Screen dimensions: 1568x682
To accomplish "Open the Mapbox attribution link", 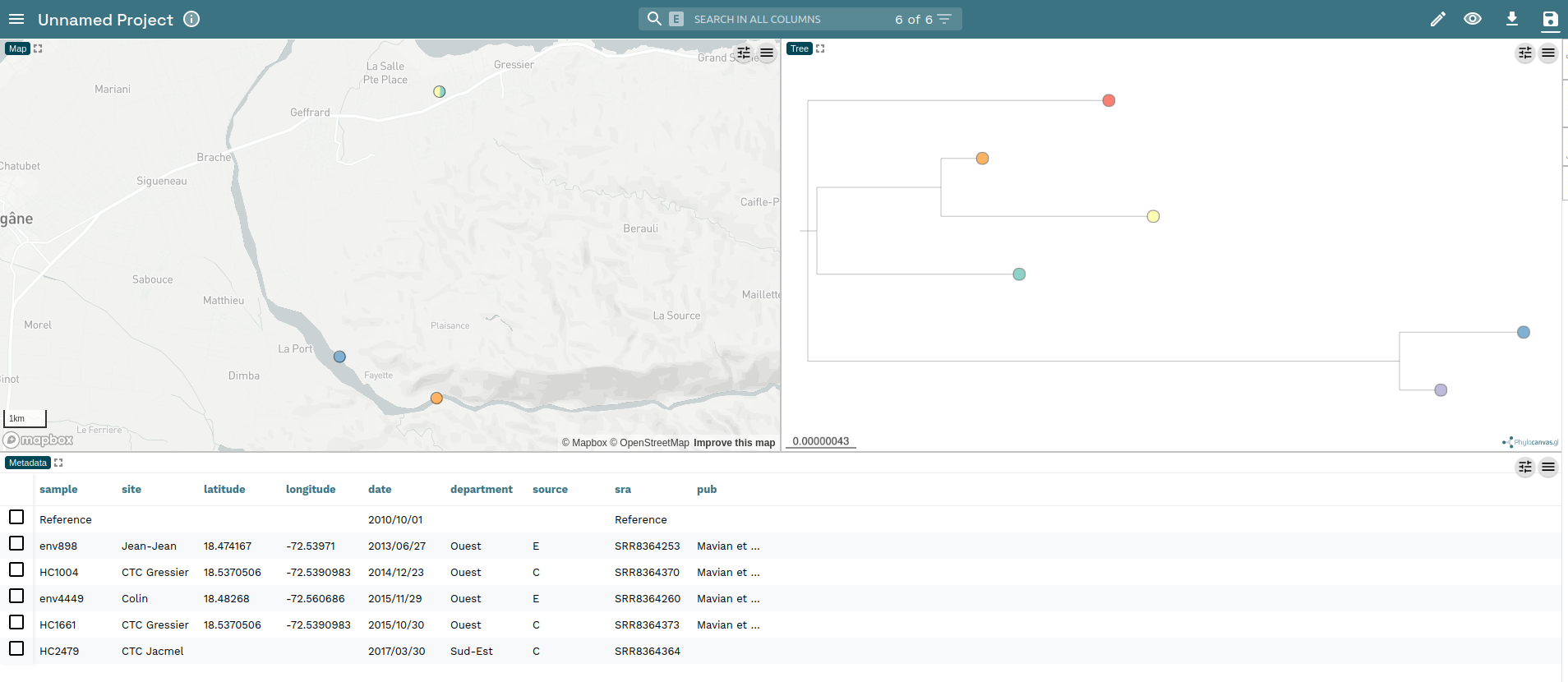I will (584, 443).
